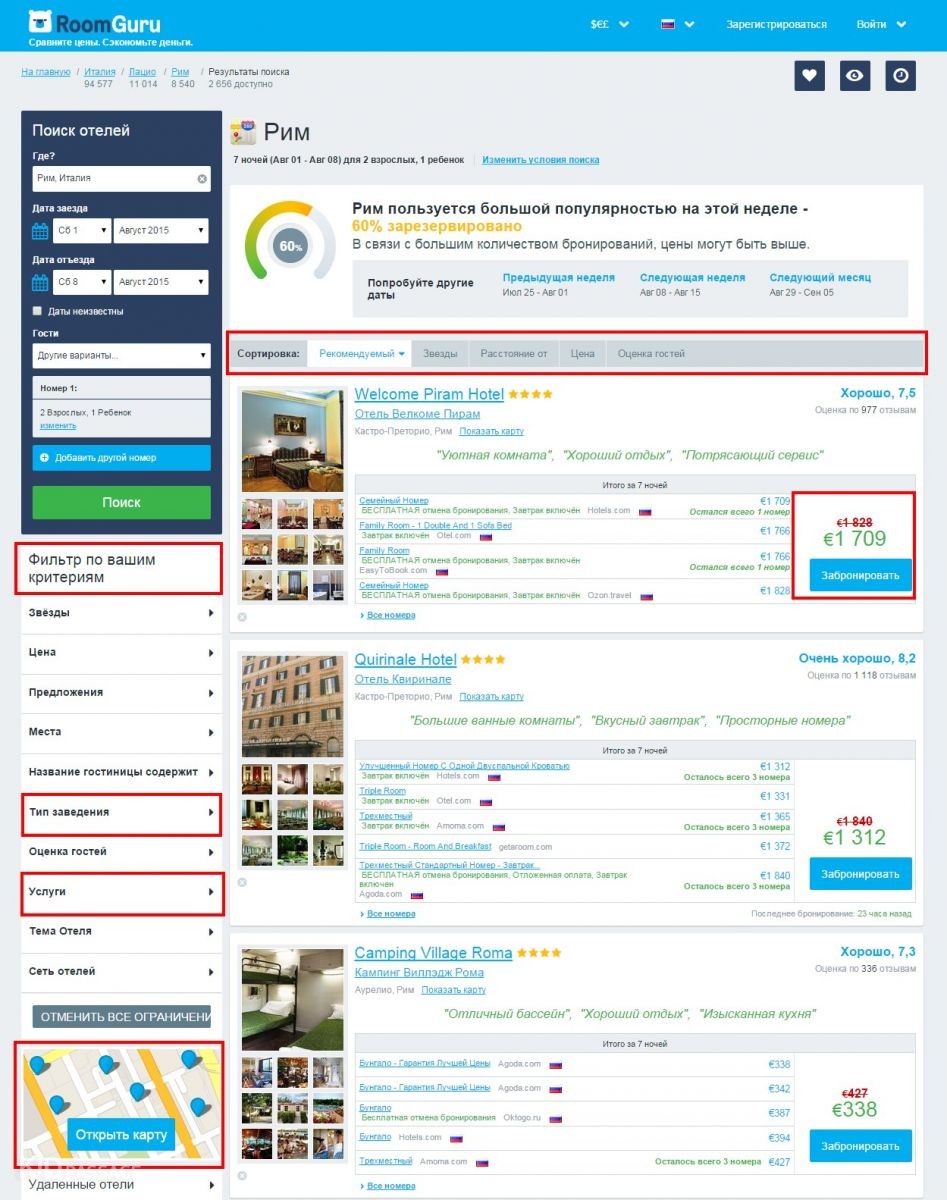Clear the destination field with X icon
Image resolution: width=947 pixels, height=1200 pixels.
tap(202, 179)
